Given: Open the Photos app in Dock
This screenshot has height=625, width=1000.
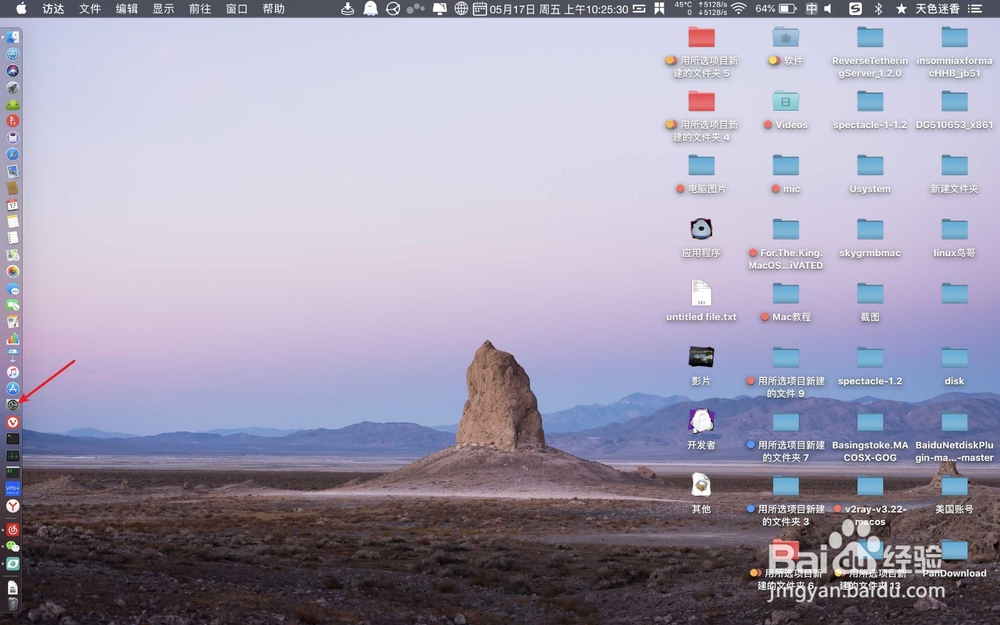Looking at the screenshot, I should pos(13,272).
